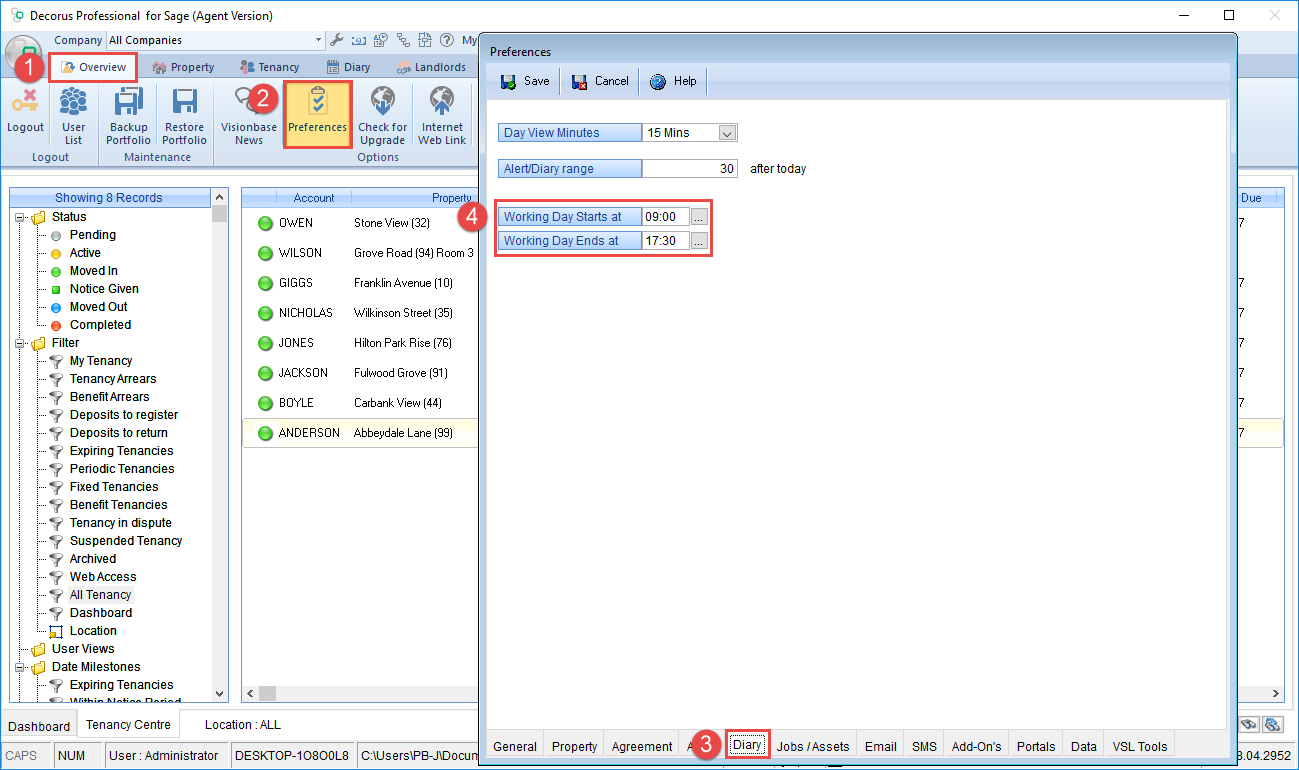Open the Data preferences tab
Viewport: 1299px width, 770px height.
click(1083, 746)
